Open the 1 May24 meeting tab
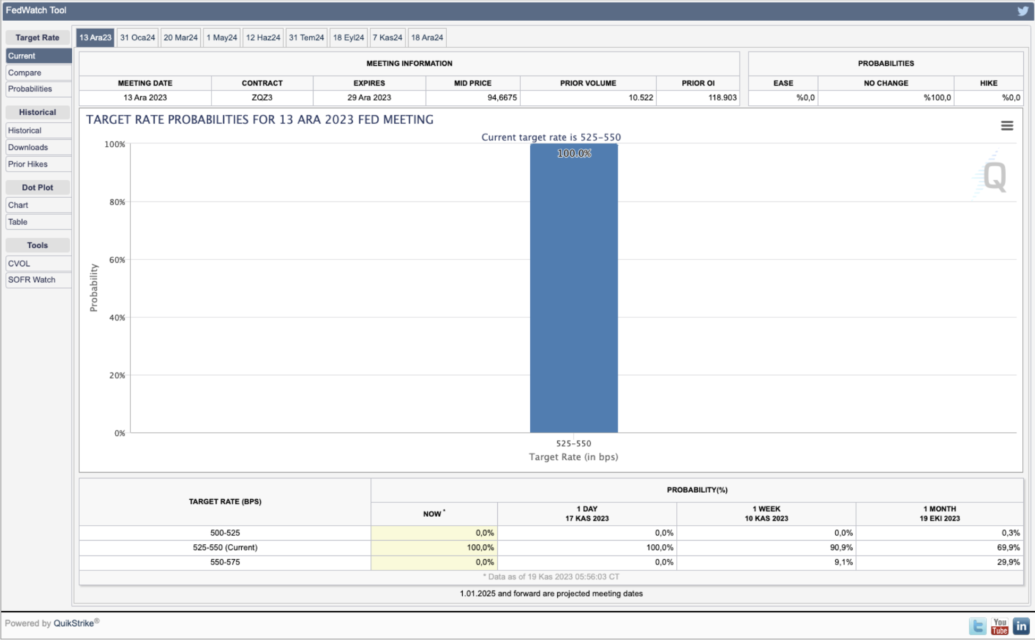This screenshot has height=640, width=1035. click(x=222, y=38)
